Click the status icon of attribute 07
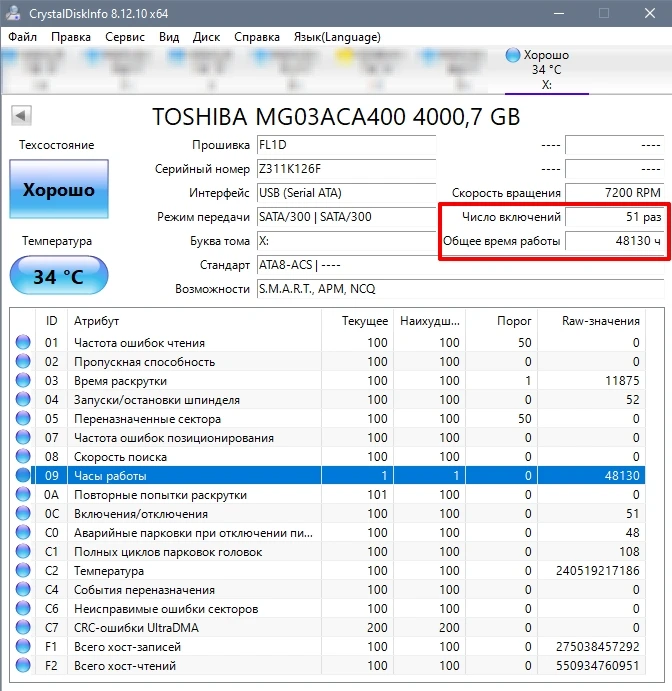 [x=23, y=437]
